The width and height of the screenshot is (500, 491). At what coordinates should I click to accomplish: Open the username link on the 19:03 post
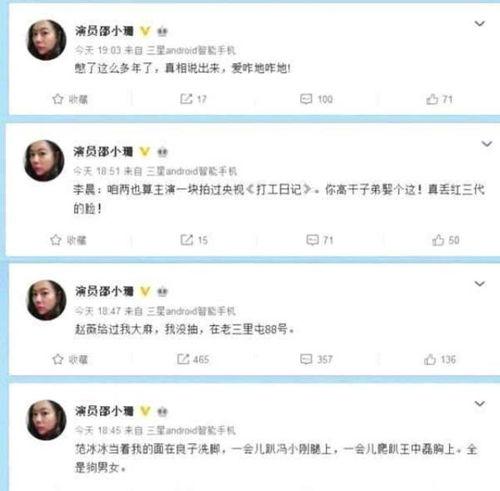[104, 31]
